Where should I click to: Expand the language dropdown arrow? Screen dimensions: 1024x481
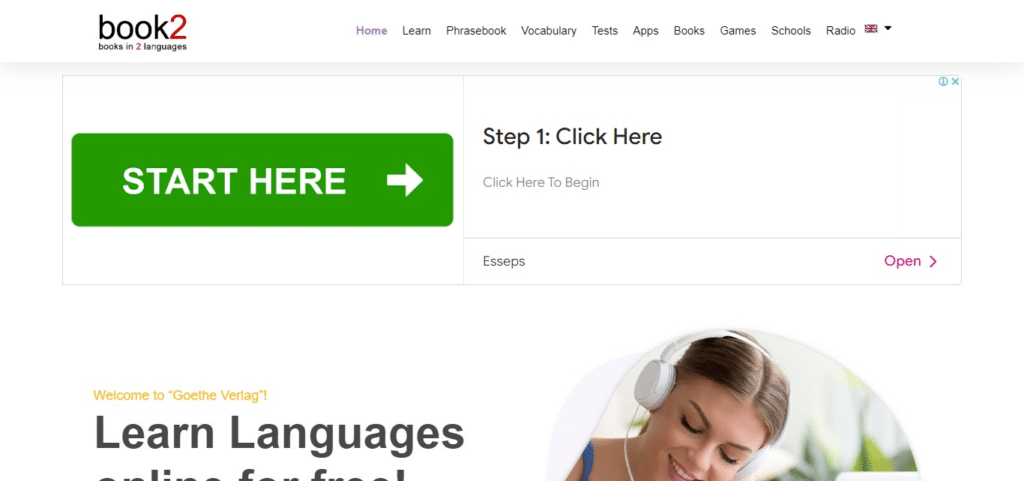[x=888, y=29]
